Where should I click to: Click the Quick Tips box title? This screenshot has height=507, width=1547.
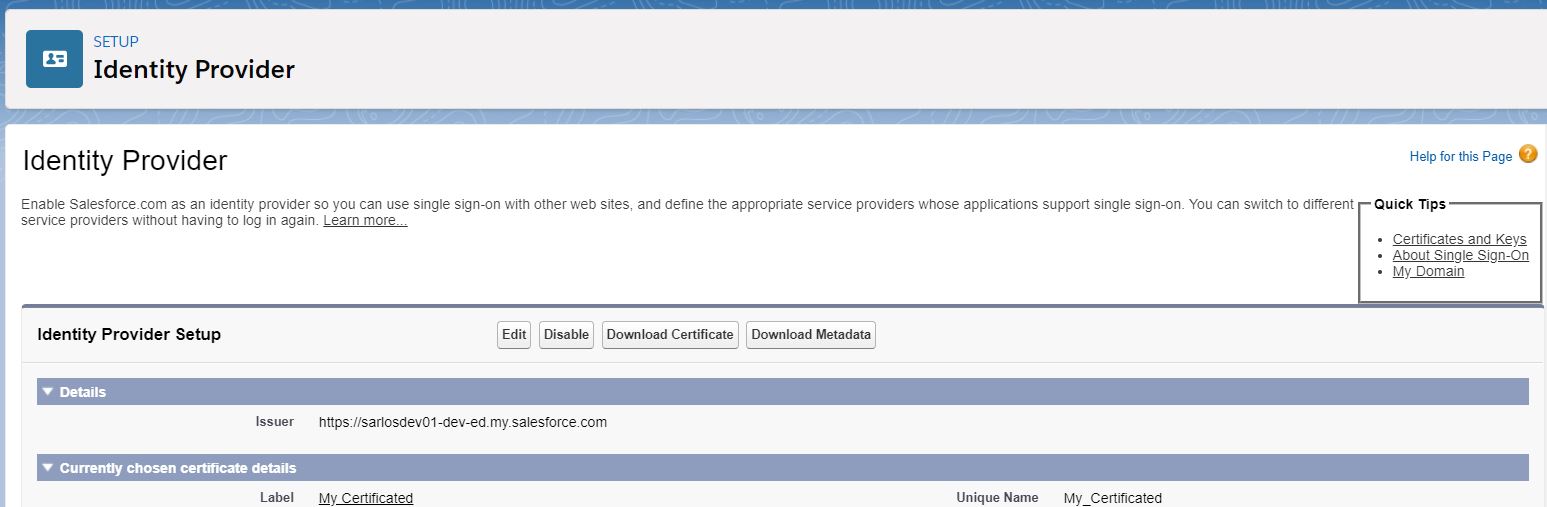click(x=1409, y=204)
